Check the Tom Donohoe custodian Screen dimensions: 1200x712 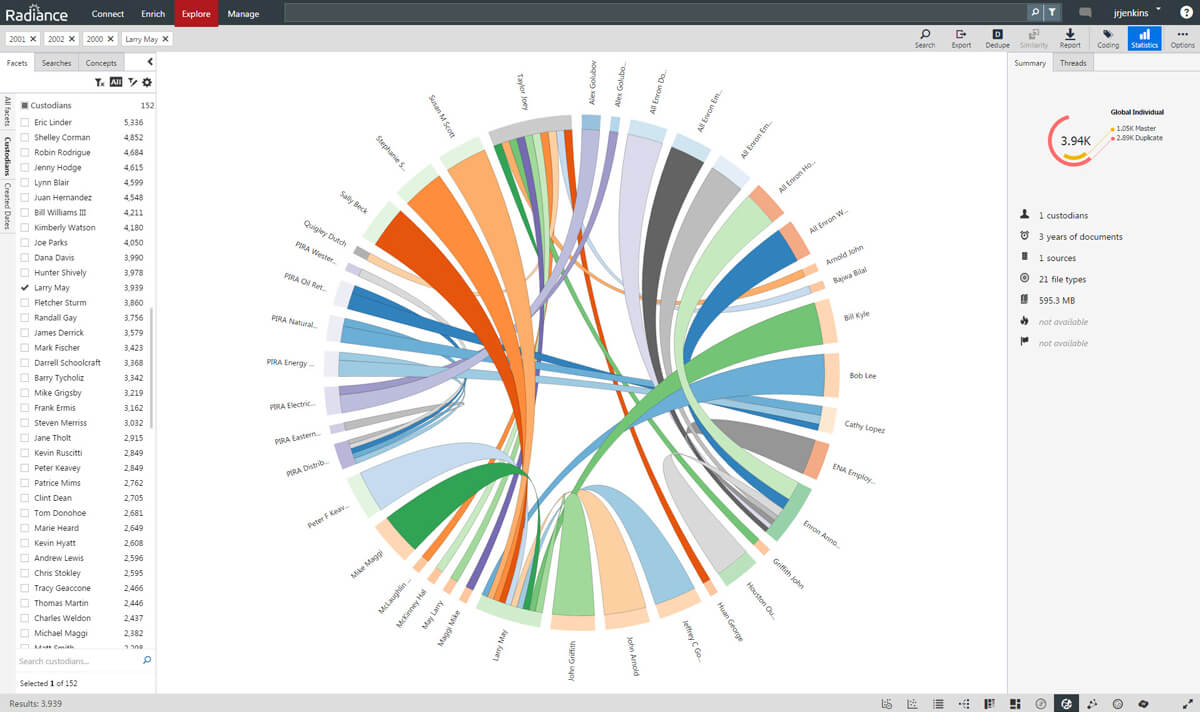25,513
